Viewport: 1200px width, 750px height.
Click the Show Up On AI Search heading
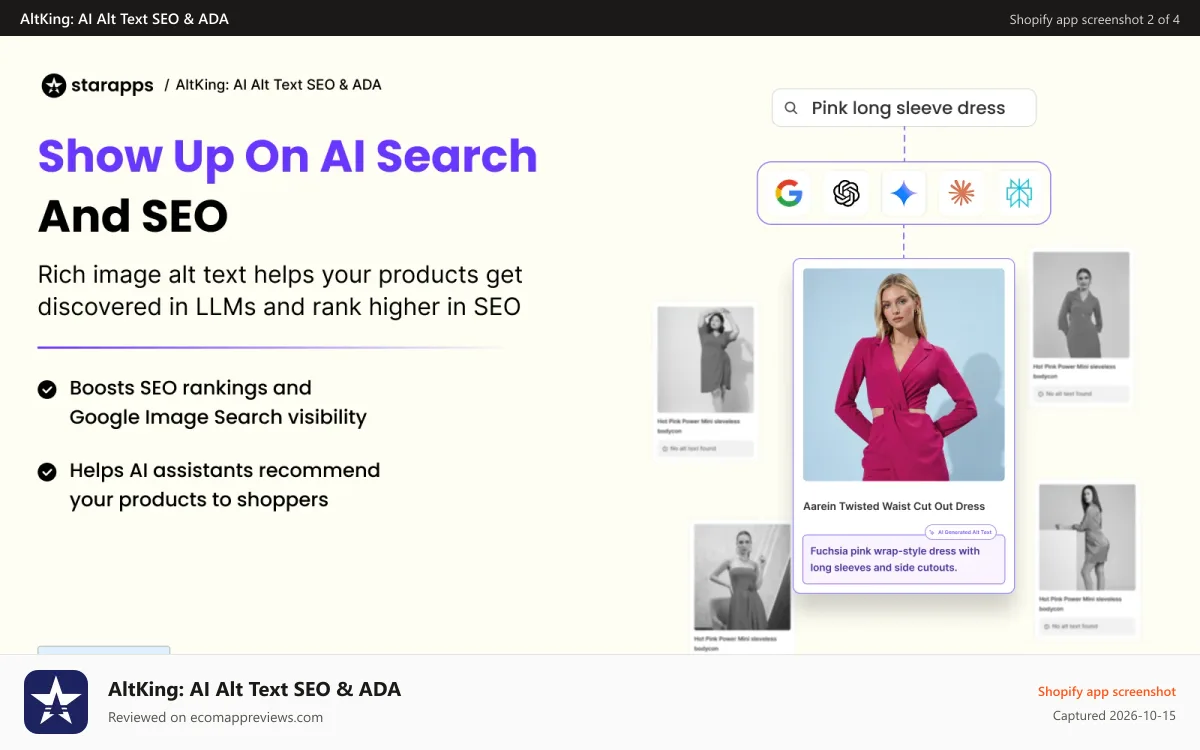[288, 156]
